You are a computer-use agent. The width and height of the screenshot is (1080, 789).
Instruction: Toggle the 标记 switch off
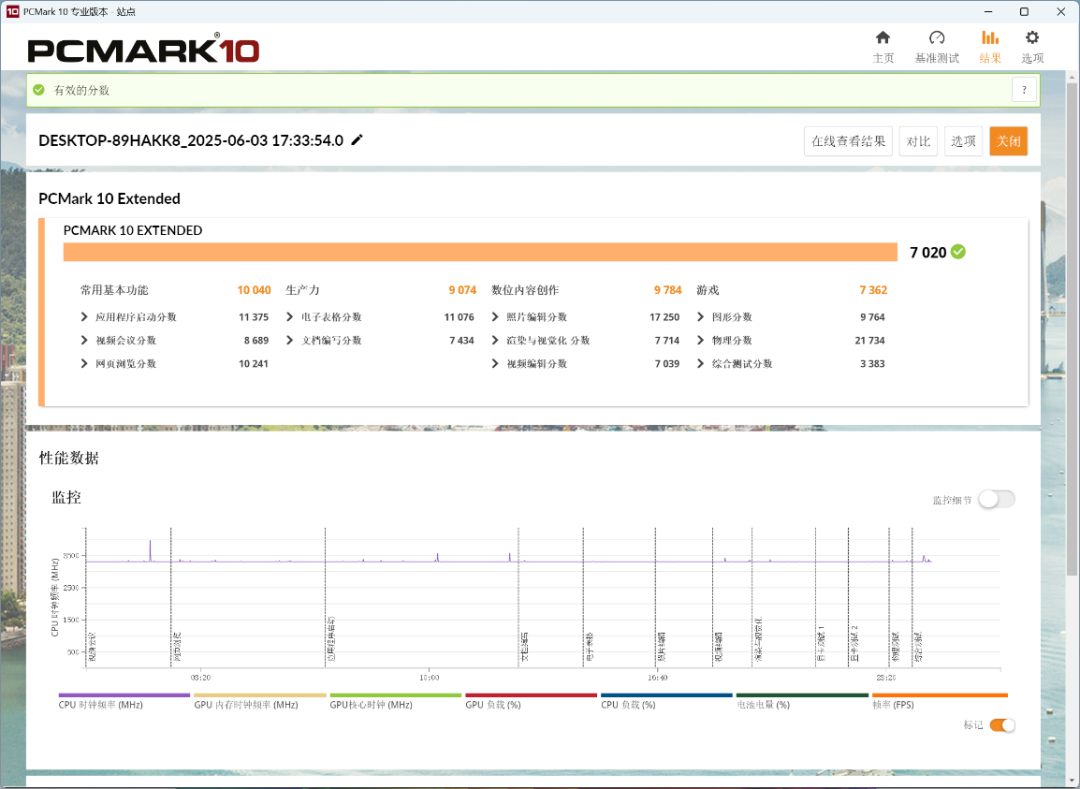tap(1002, 725)
